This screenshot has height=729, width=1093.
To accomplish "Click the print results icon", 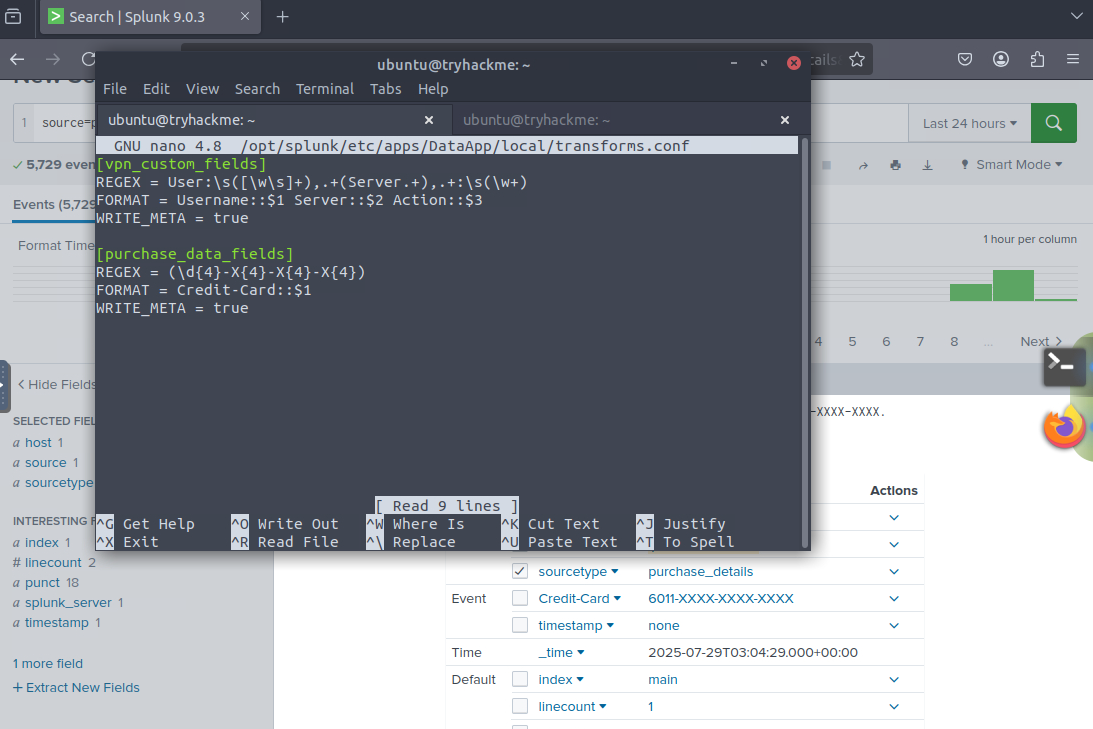I will coord(895,165).
